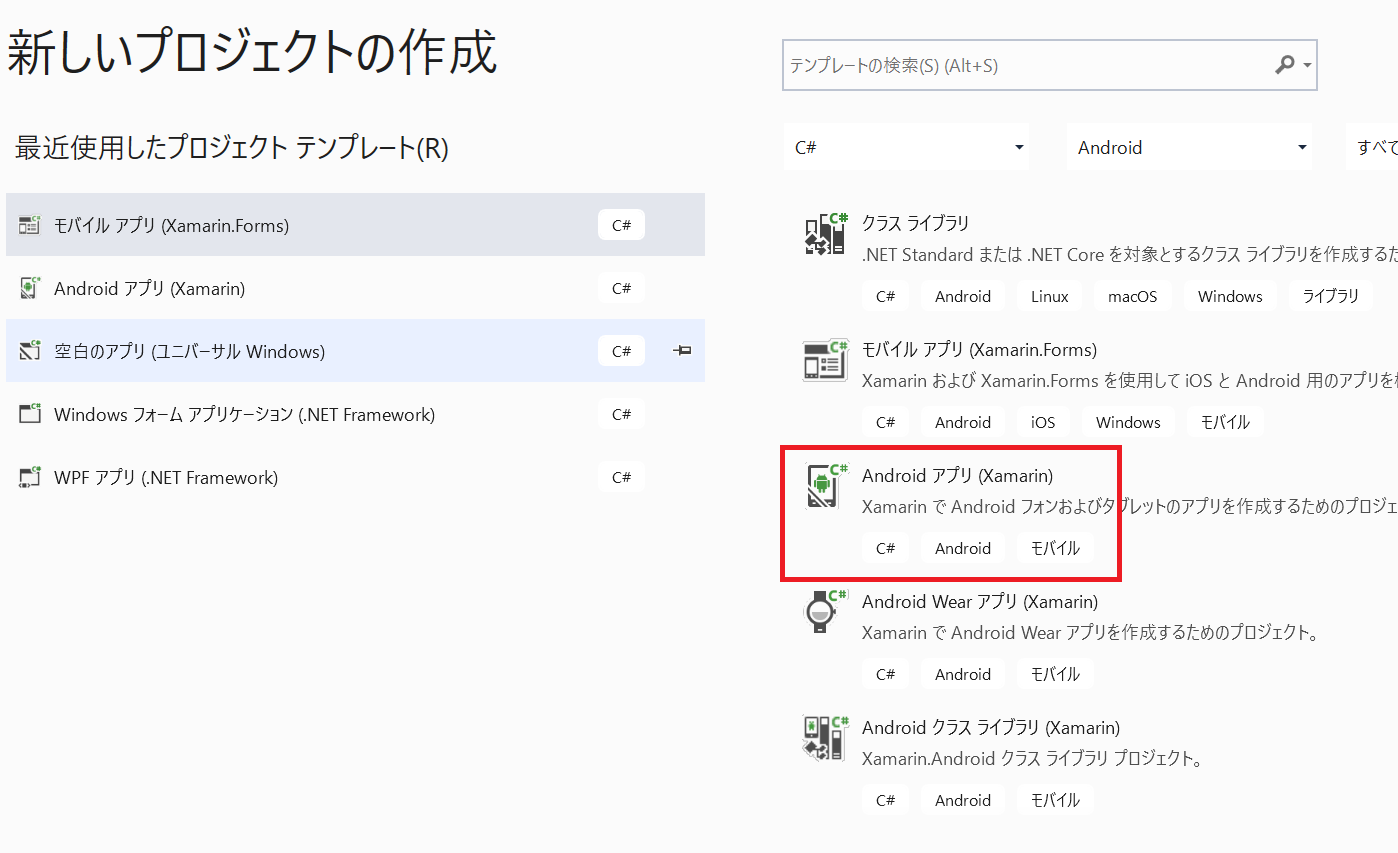Click the Android クラス ライブラリ (Xamarin) icon
Image resolution: width=1398 pixels, height=853 pixels.
(826, 738)
